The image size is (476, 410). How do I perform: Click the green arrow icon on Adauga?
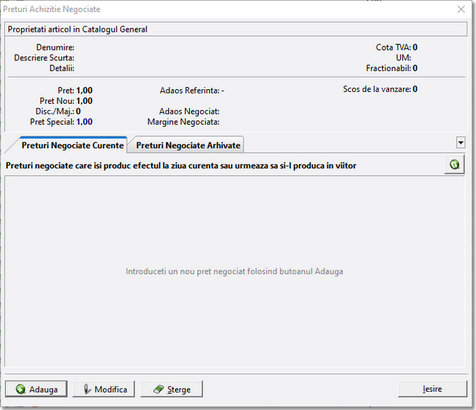pyautogui.click(x=21, y=389)
